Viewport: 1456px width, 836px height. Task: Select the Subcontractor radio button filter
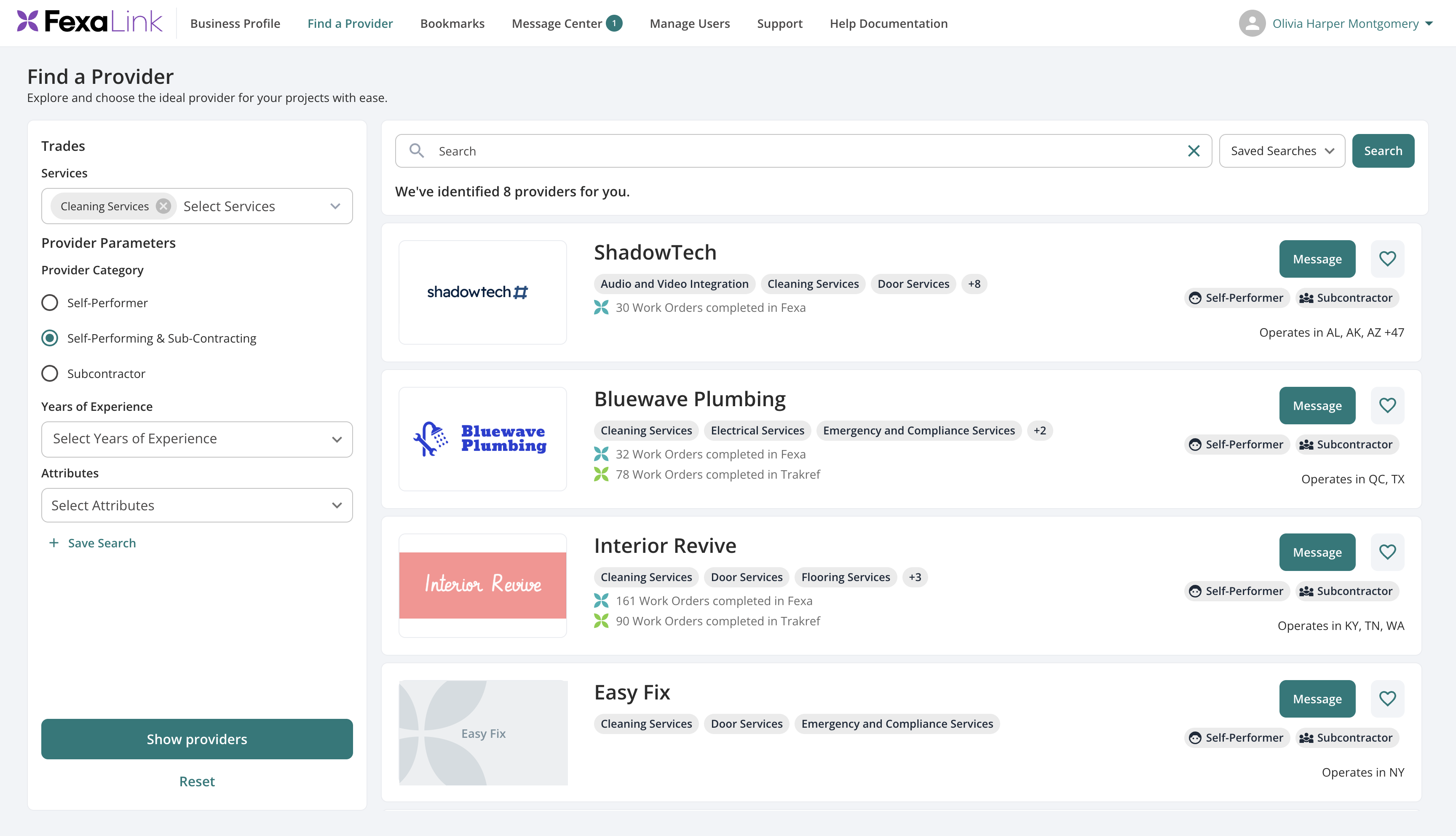click(50, 373)
